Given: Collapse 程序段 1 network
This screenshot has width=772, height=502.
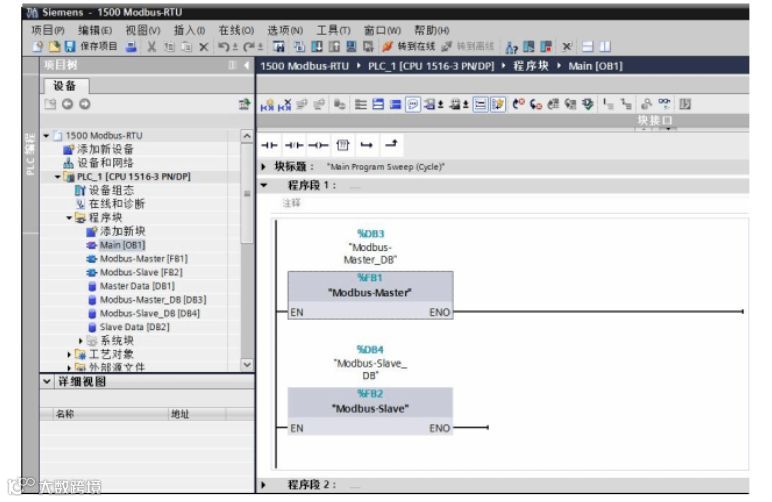Looking at the screenshot, I should pyautogui.click(x=264, y=186).
